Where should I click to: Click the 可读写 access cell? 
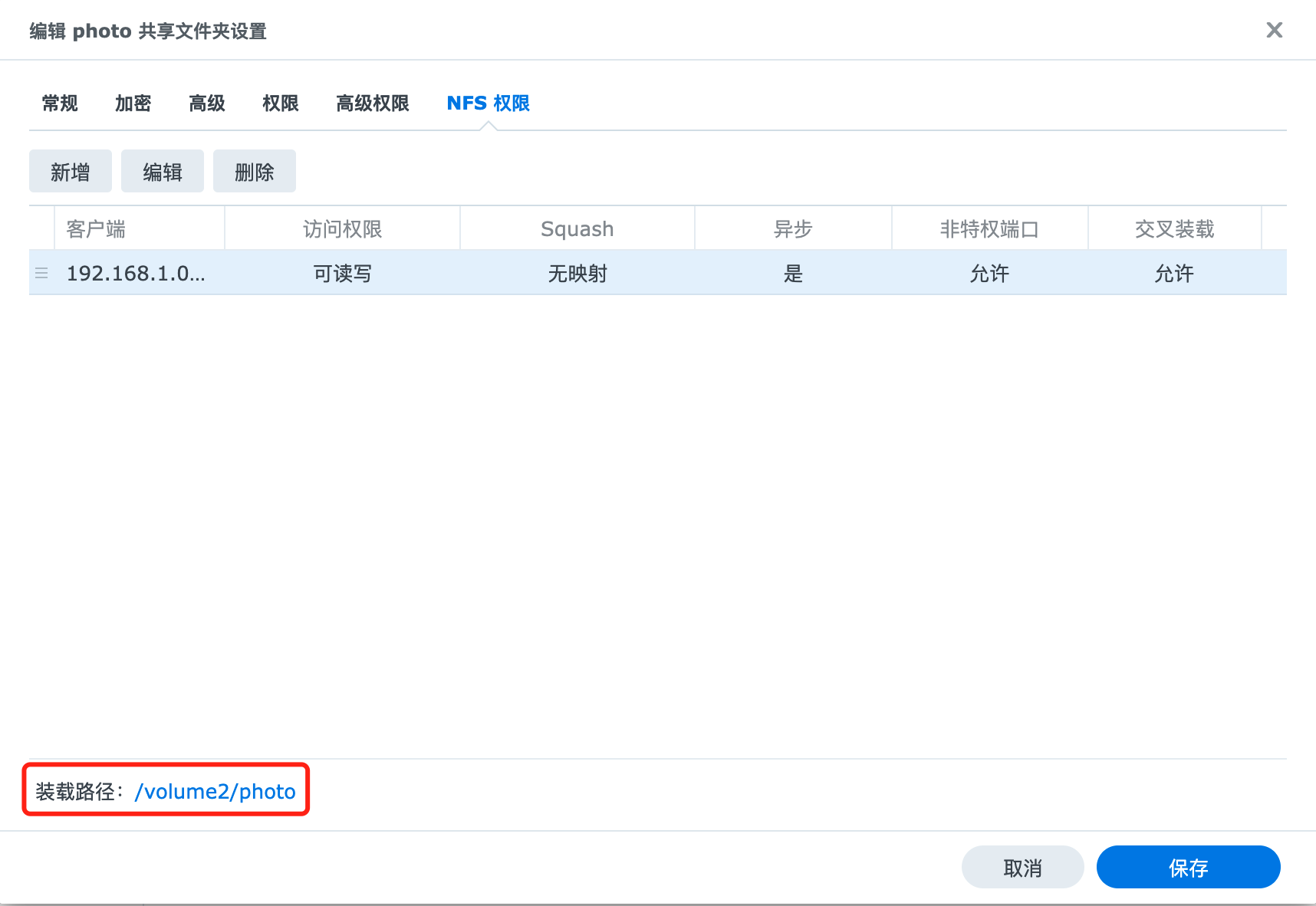pos(342,273)
